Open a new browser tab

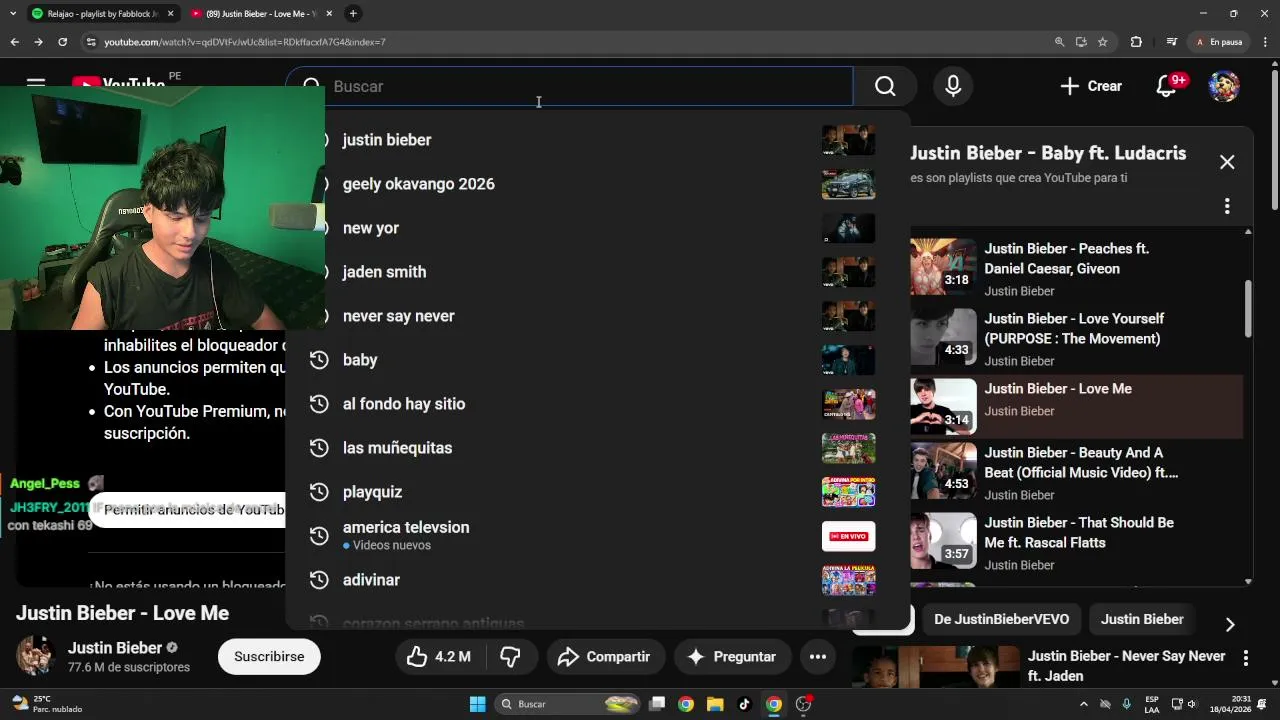[x=353, y=13]
